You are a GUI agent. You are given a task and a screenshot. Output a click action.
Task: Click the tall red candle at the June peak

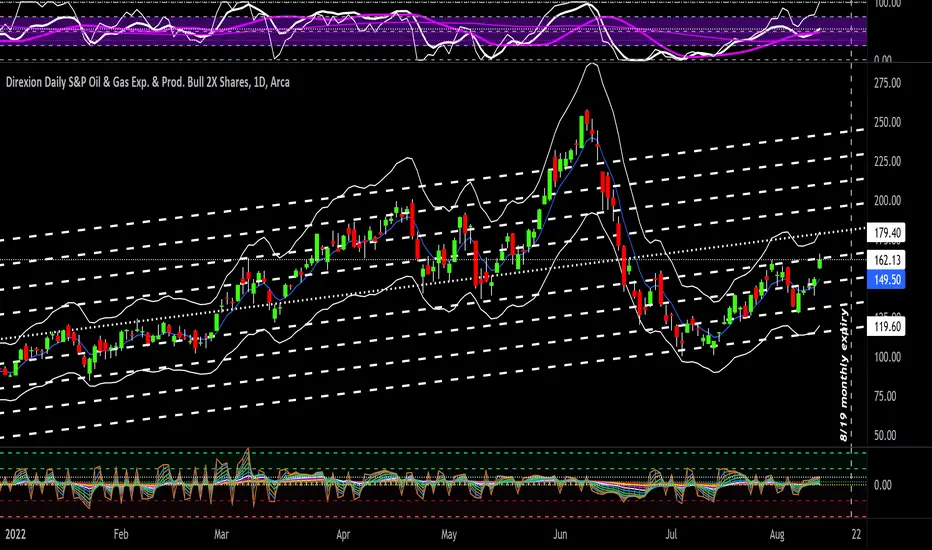587,118
